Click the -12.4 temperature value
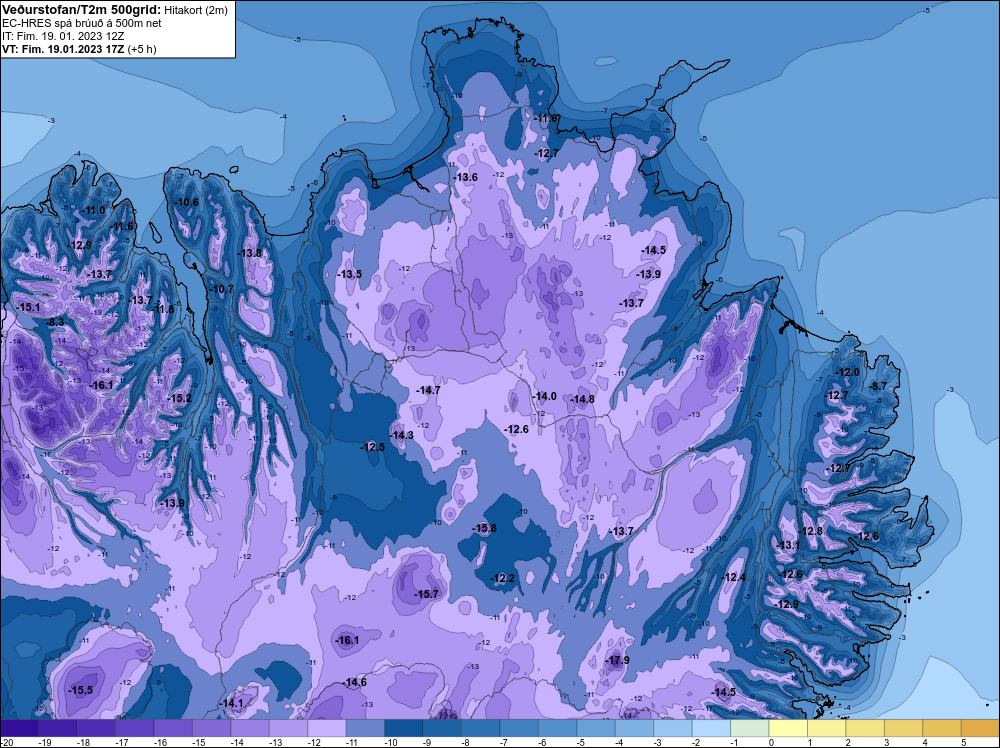This screenshot has height=748, width=1000. tap(733, 577)
